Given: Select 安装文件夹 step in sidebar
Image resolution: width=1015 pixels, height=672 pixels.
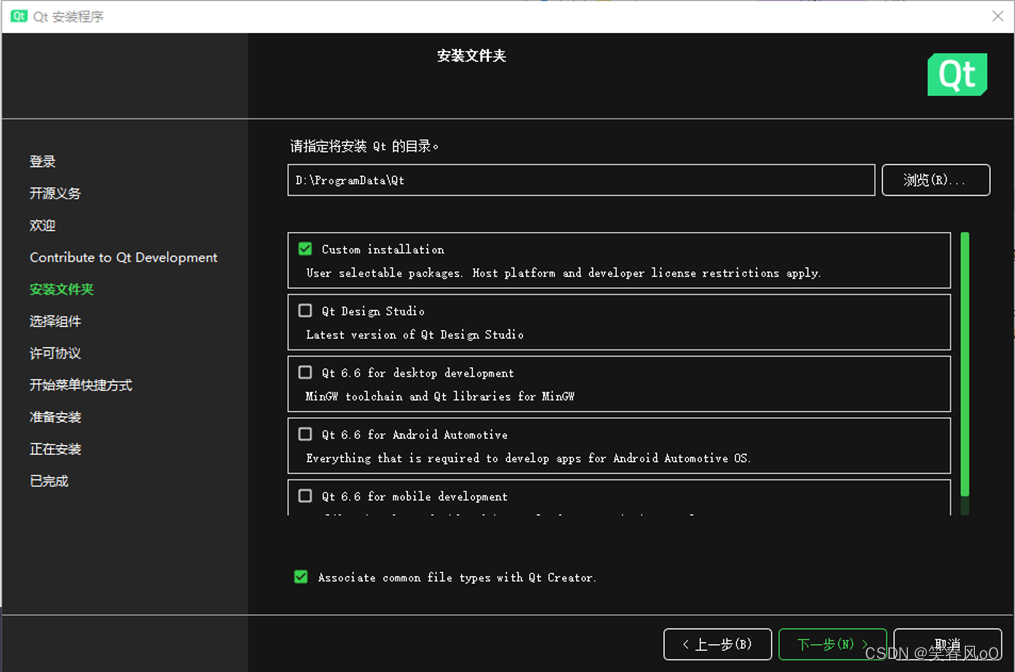Looking at the screenshot, I should tap(61, 289).
